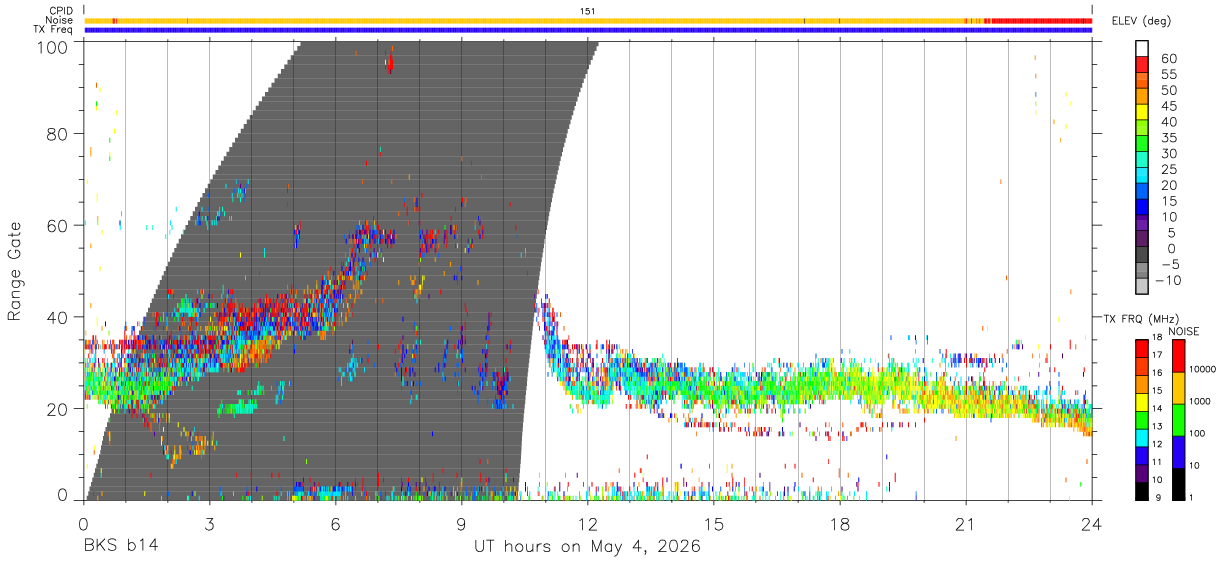
Task: Select the blue 10–100 swatch in NOISE bar
Action: [1179, 451]
